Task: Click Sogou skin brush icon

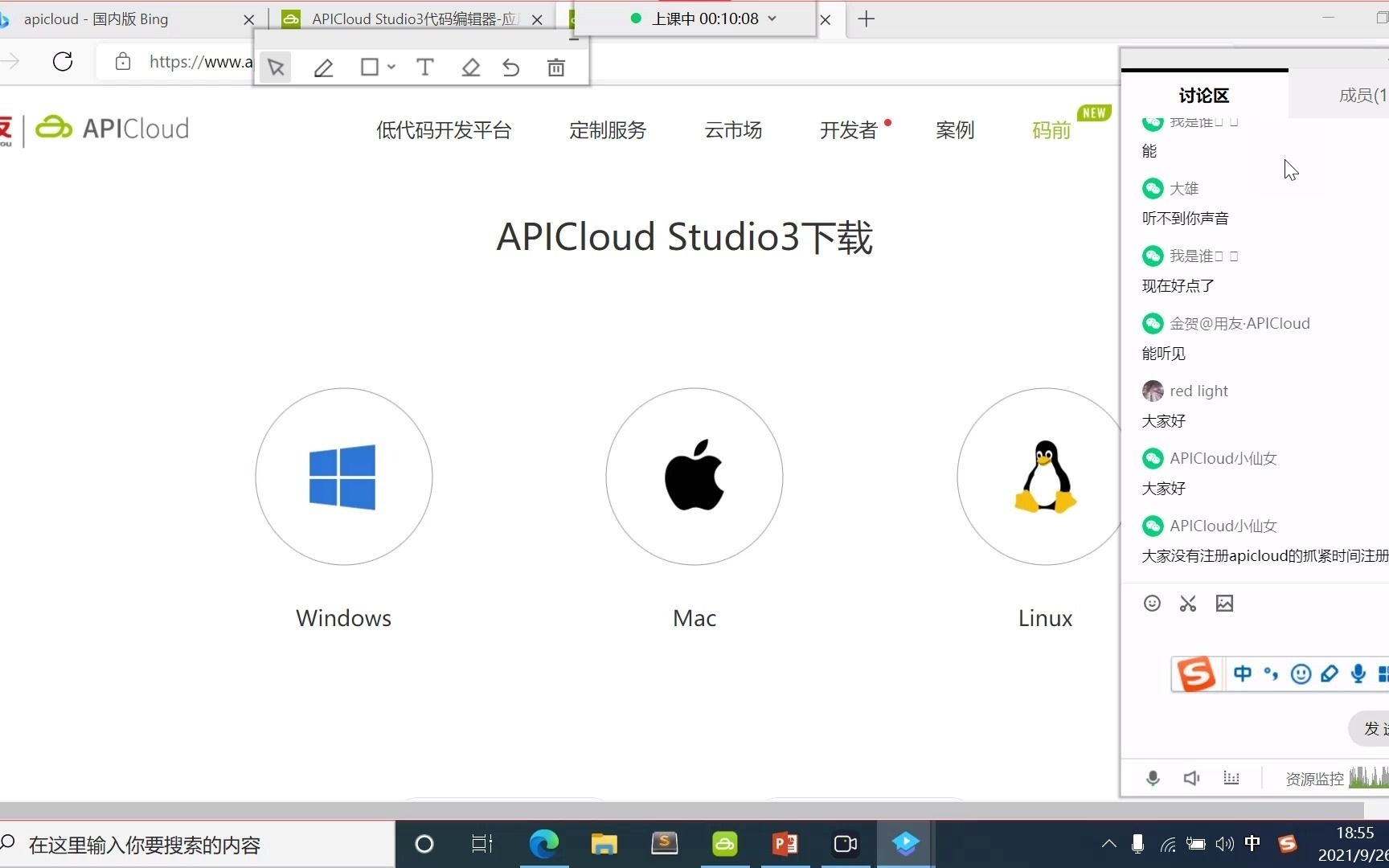Action: pyautogui.click(x=1330, y=674)
